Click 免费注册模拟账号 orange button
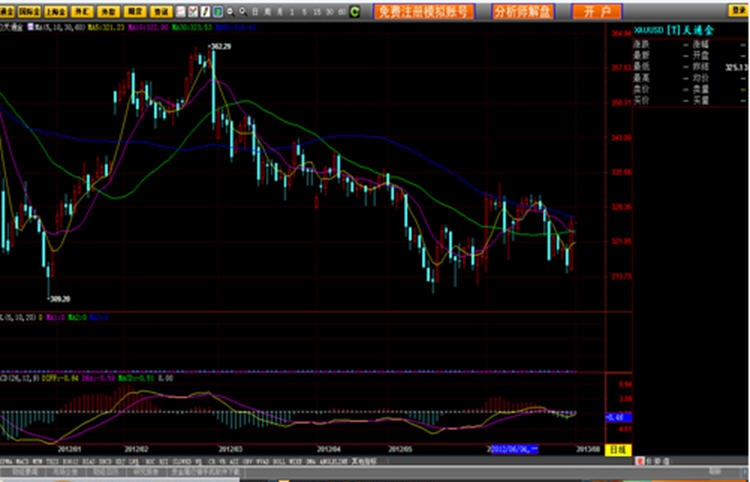The height and width of the screenshot is (482, 750). (424, 11)
